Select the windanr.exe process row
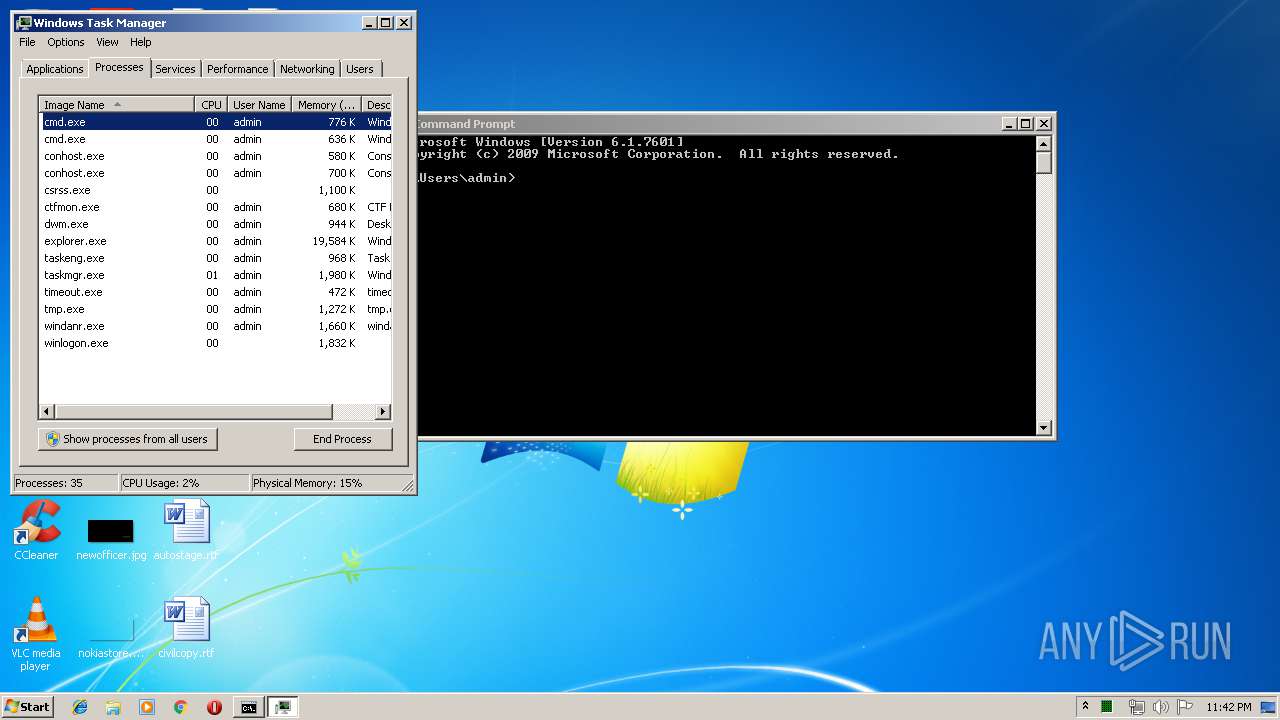Screen dimensions: 1280x720 (x=215, y=326)
